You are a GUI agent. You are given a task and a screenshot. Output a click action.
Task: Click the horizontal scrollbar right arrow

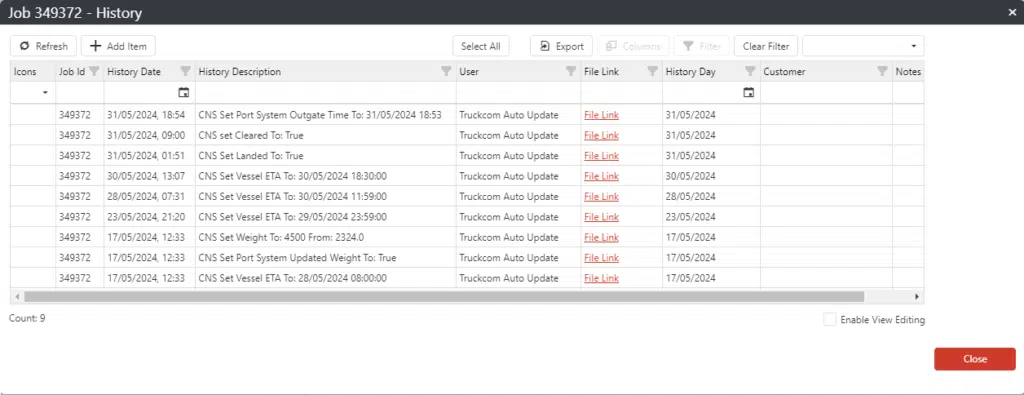(917, 296)
